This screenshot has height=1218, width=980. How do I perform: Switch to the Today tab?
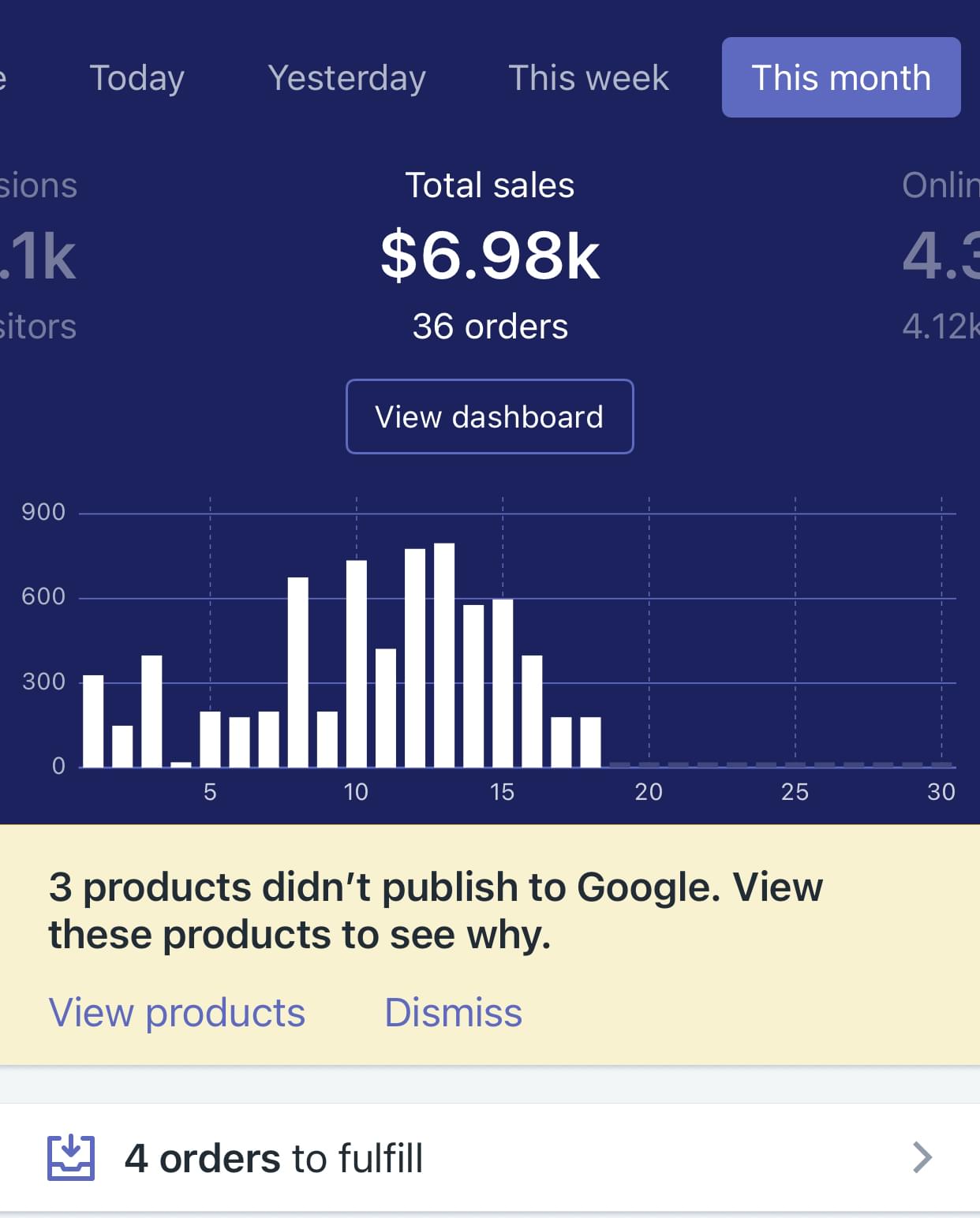pos(137,78)
